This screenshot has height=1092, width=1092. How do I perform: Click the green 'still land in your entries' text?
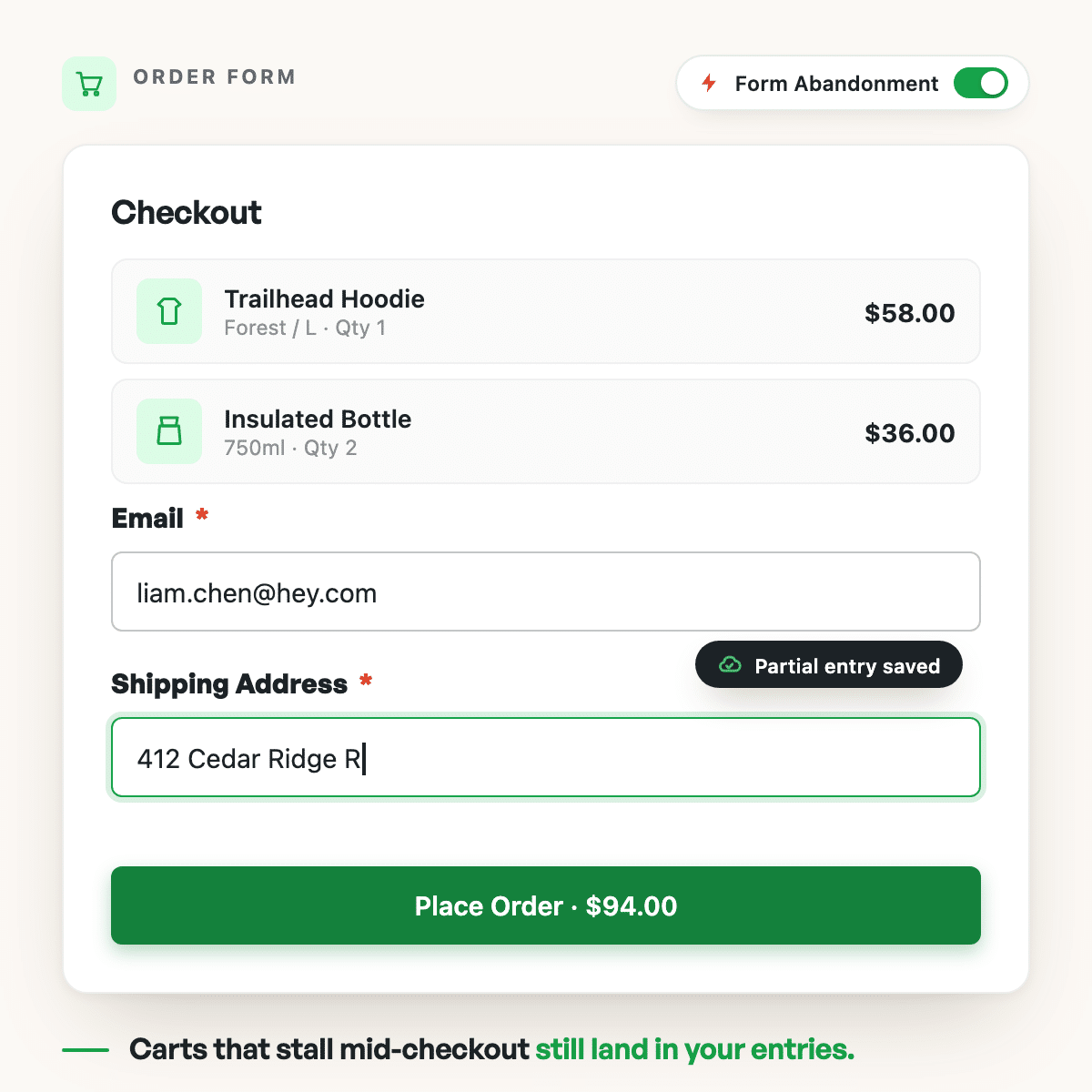(x=695, y=1049)
